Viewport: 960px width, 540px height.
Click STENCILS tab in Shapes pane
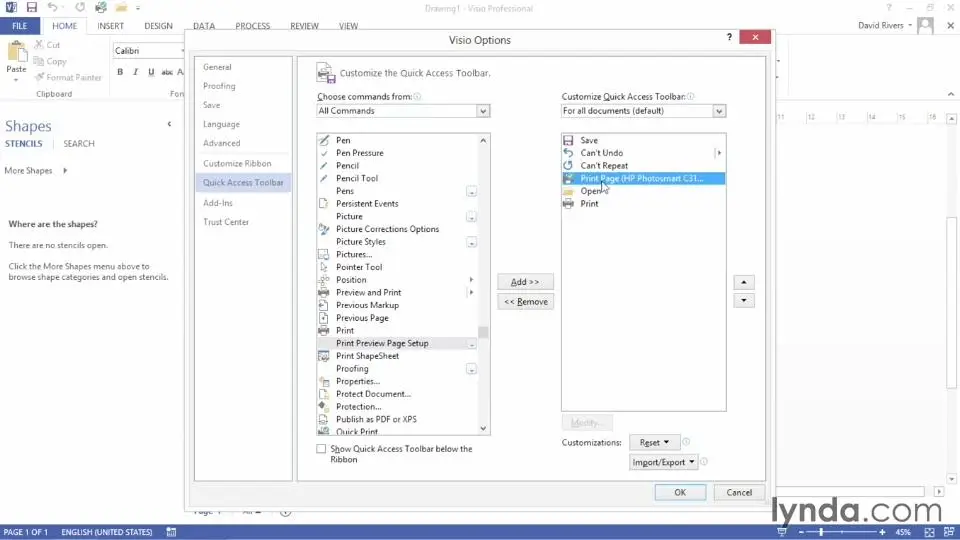click(24, 143)
